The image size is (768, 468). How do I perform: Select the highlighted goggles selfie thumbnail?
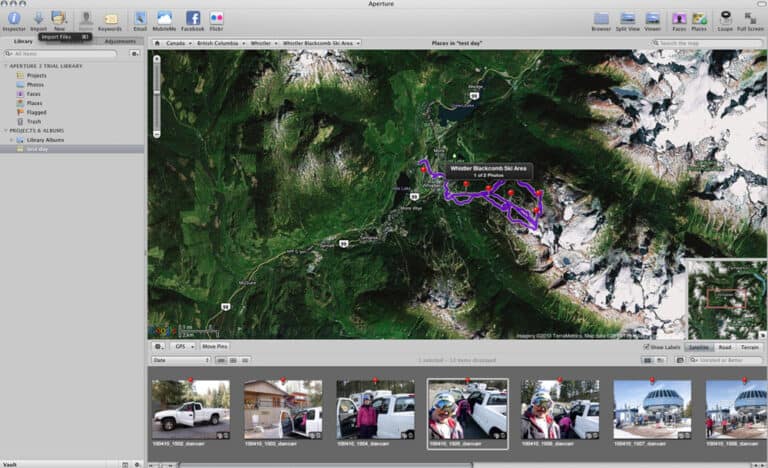pyautogui.click(x=468, y=409)
